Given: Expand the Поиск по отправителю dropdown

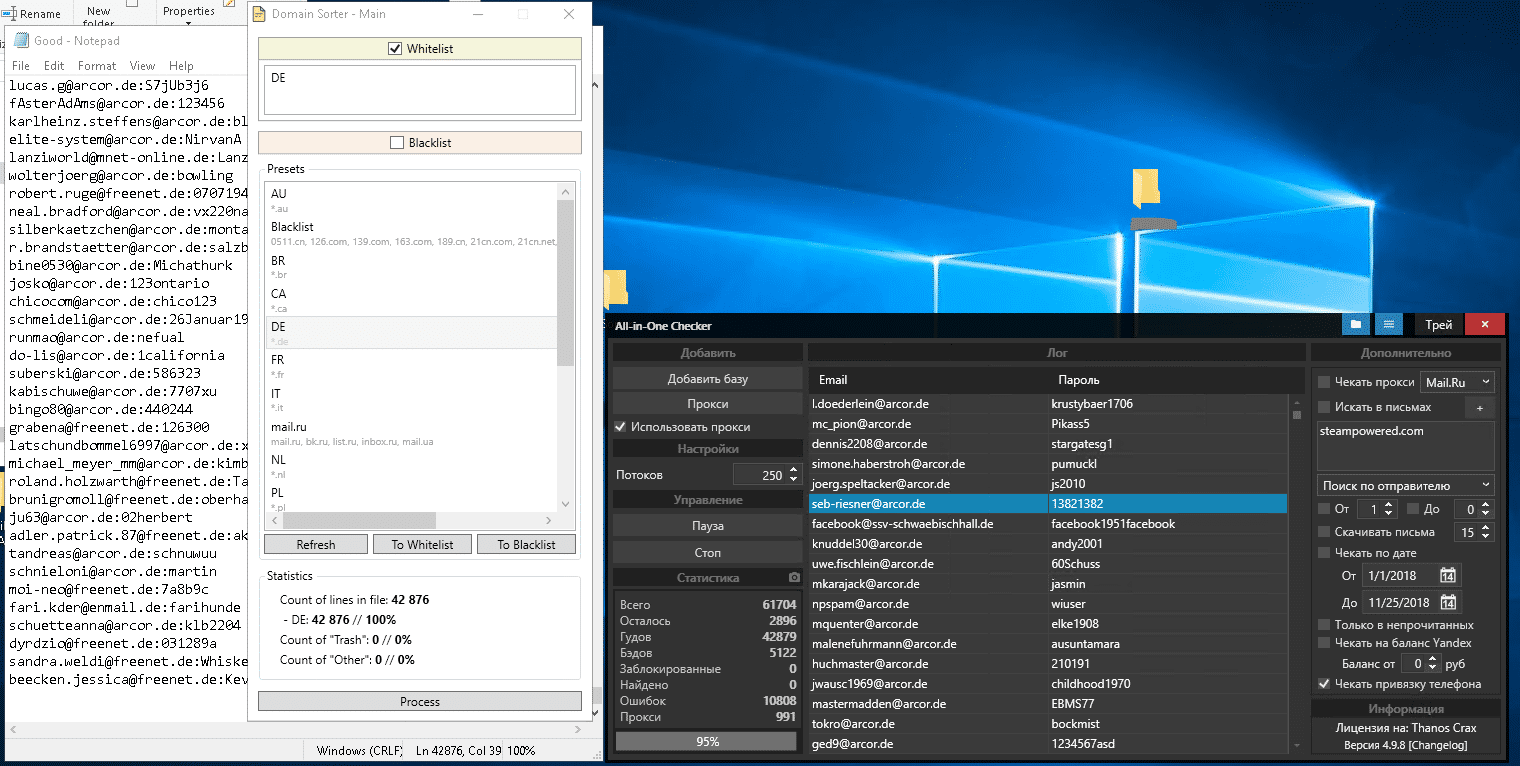Looking at the screenshot, I should 1405,485.
